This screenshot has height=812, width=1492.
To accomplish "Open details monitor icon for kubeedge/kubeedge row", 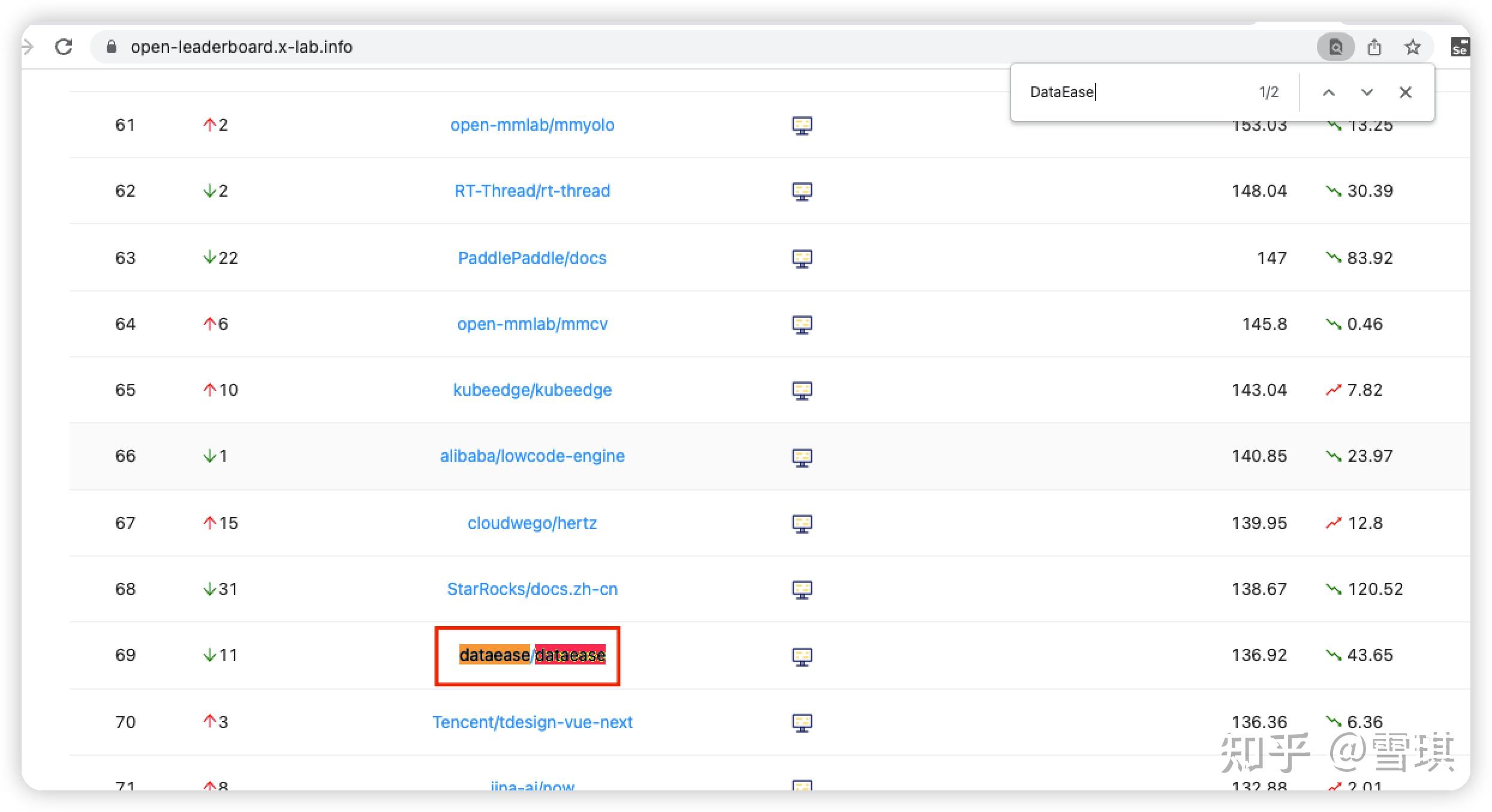I will (802, 390).
